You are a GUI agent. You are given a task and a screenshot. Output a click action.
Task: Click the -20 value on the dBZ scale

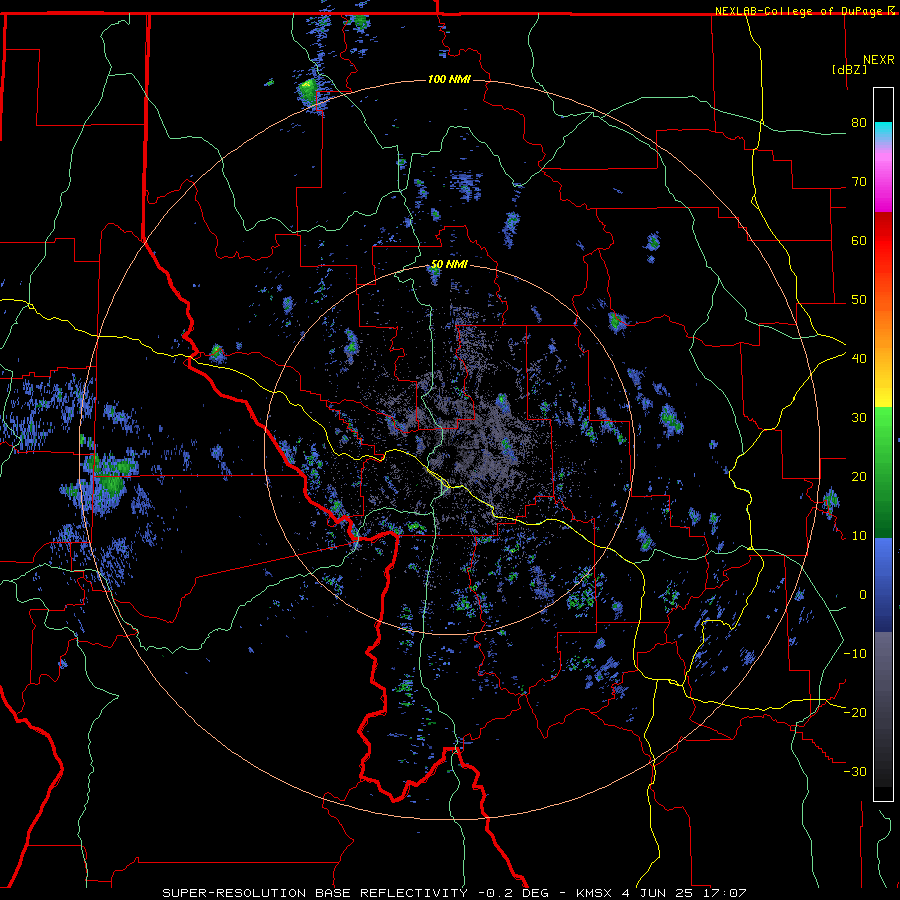(x=855, y=712)
